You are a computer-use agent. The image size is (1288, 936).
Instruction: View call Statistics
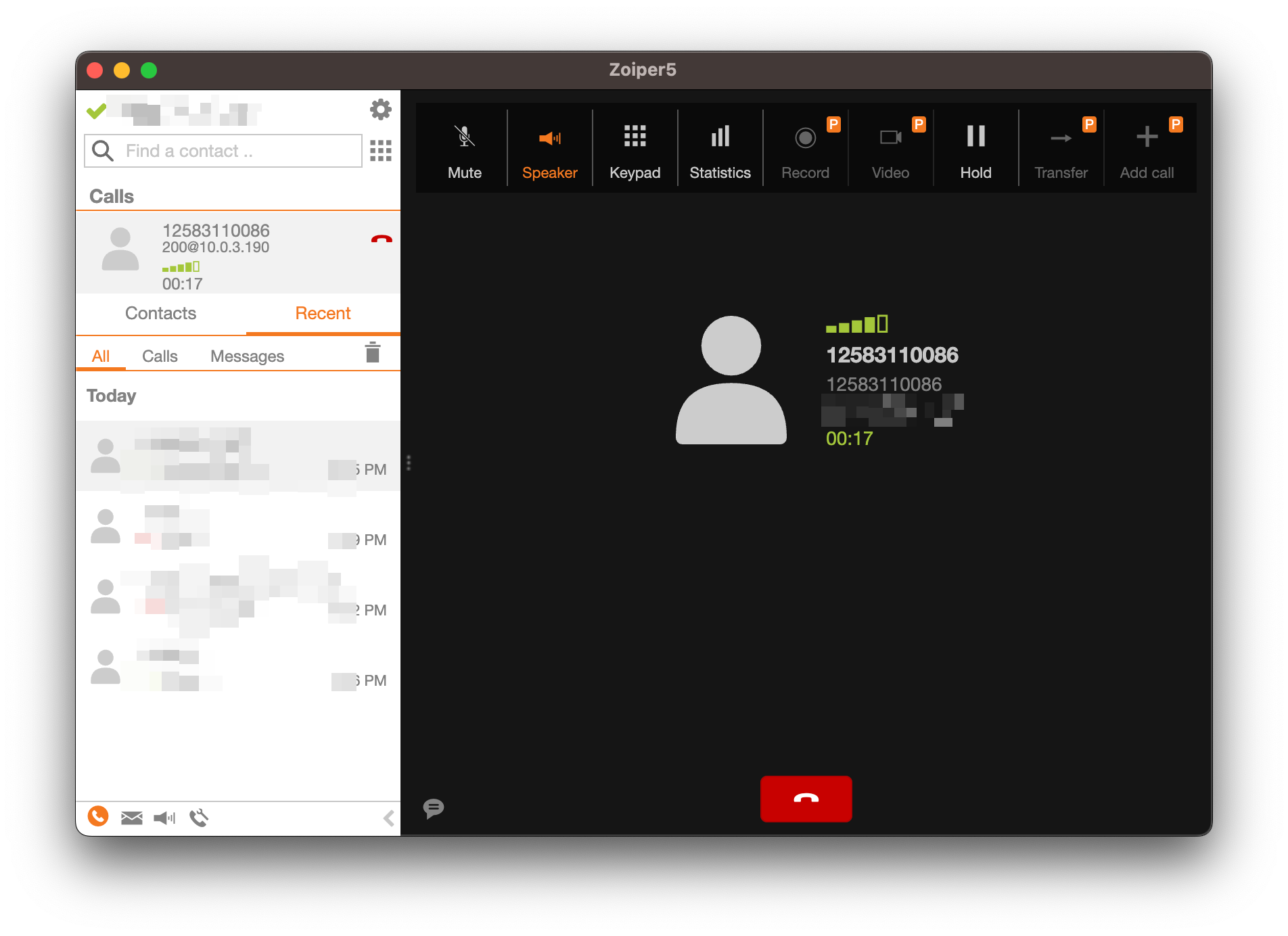coord(720,147)
